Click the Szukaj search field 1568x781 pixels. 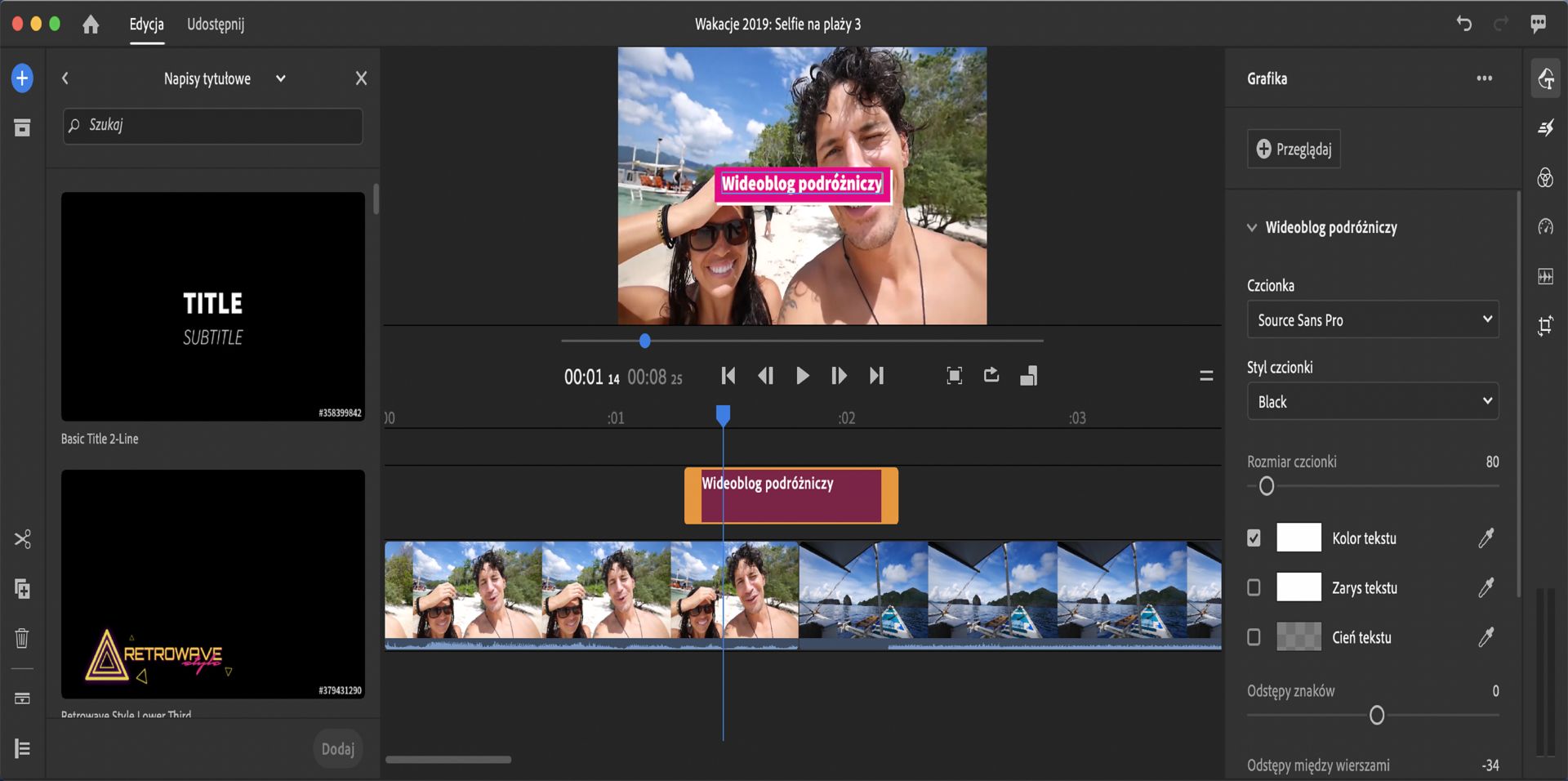click(x=212, y=126)
